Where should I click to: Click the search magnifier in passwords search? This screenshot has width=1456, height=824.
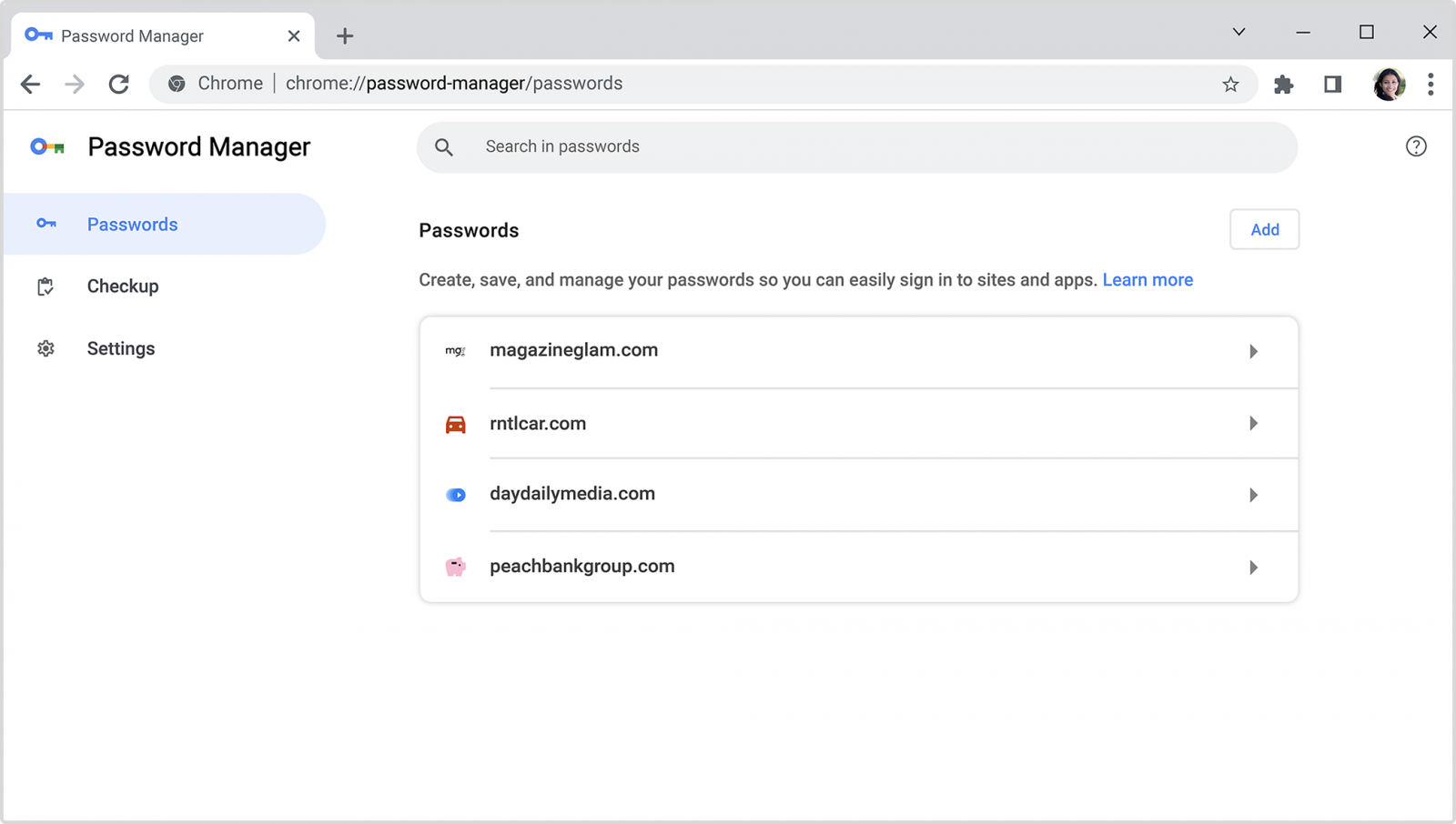[x=444, y=146]
